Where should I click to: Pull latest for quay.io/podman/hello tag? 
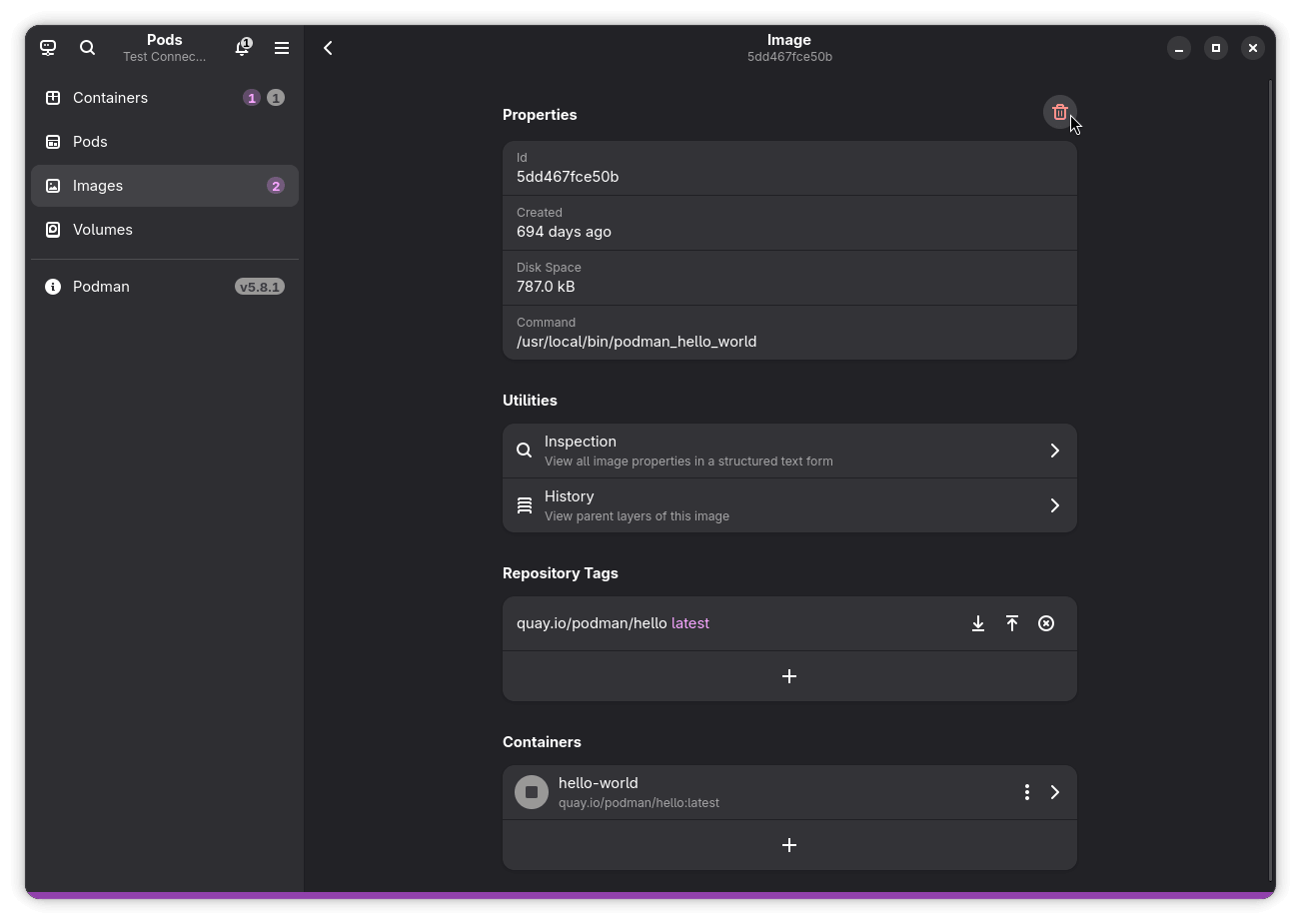[977, 623]
